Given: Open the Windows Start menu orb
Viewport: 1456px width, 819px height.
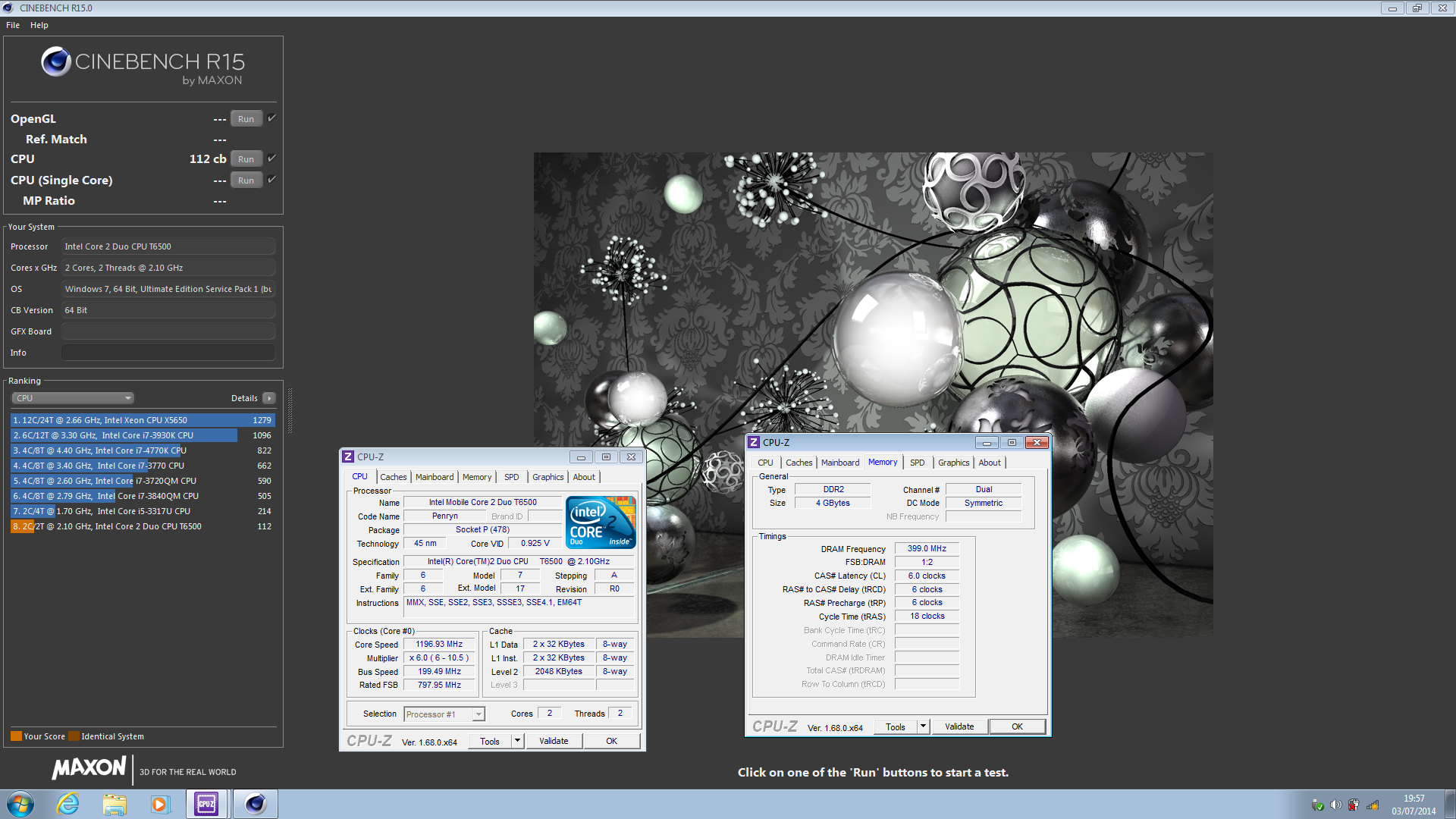Looking at the screenshot, I should pyautogui.click(x=20, y=804).
